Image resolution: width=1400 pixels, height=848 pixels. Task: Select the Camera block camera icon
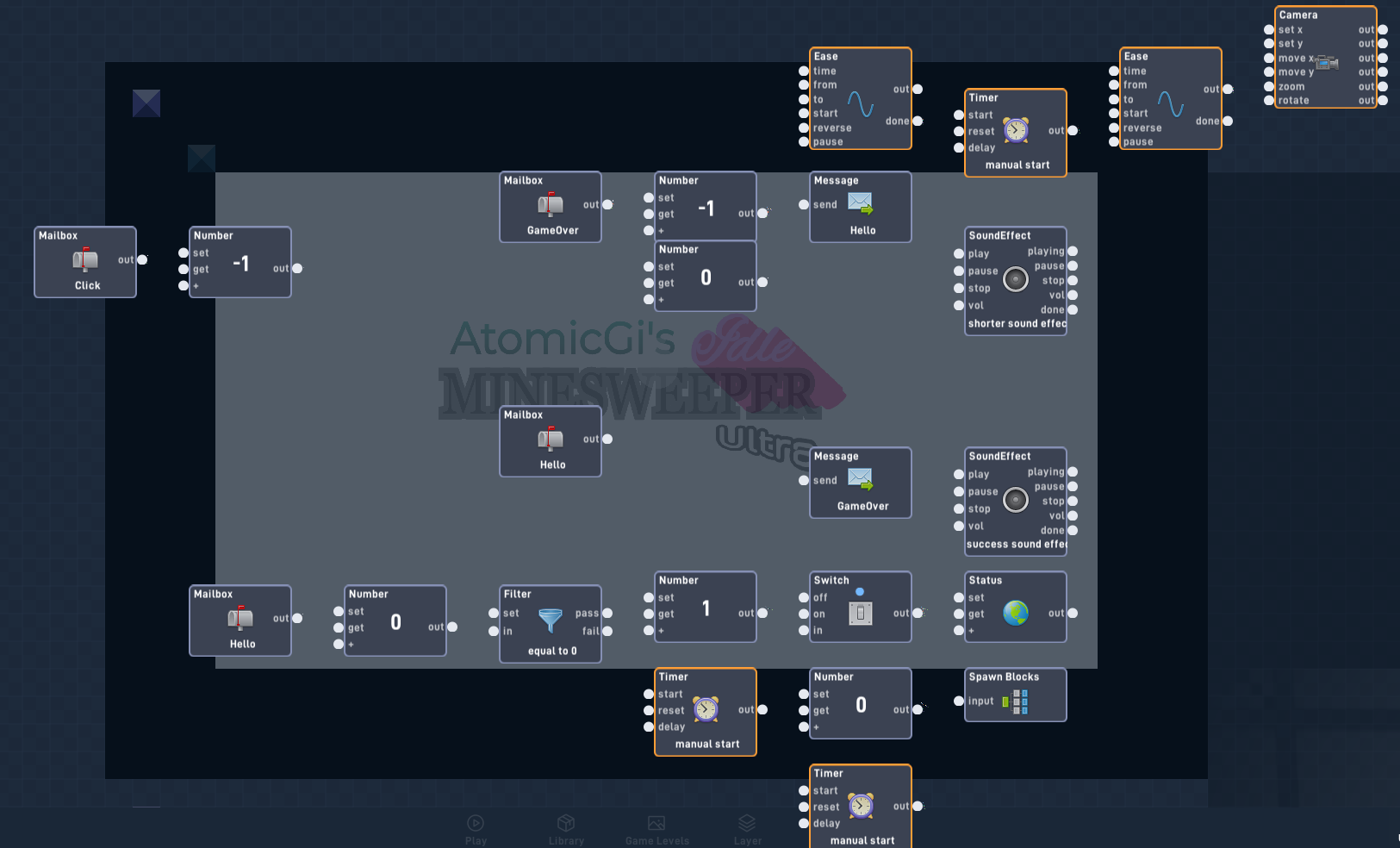[x=1327, y=62]
